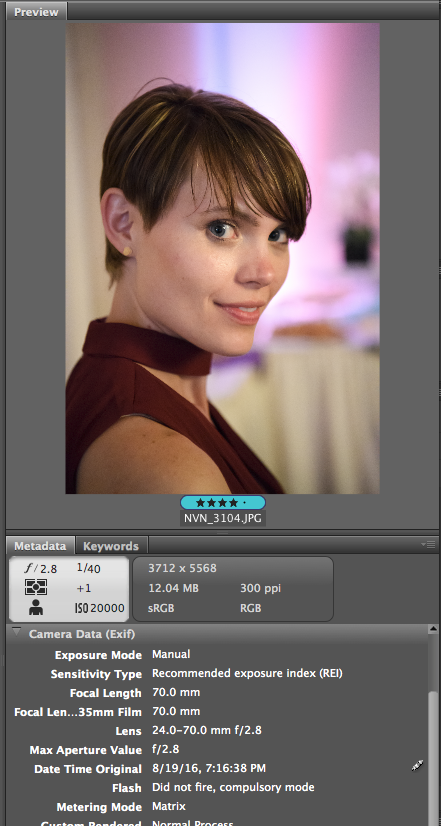Click the portrait scene icon in placard

pos(36,607)
